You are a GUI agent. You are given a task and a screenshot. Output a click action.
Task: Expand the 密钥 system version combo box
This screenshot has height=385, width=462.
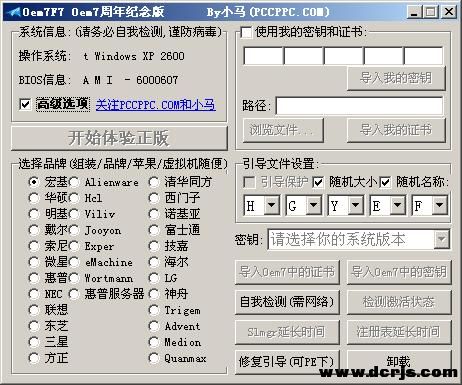coord(442,239)
